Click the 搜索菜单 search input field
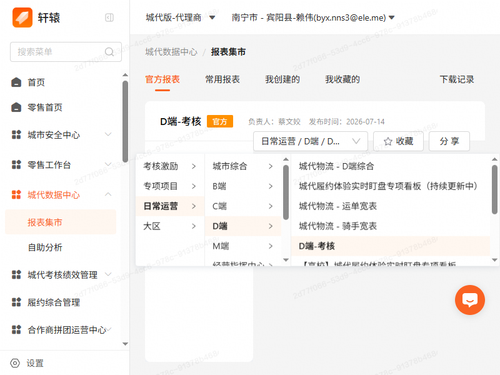Image resolution: width=500 pixels, height=375 pixels. pos(66,52)
